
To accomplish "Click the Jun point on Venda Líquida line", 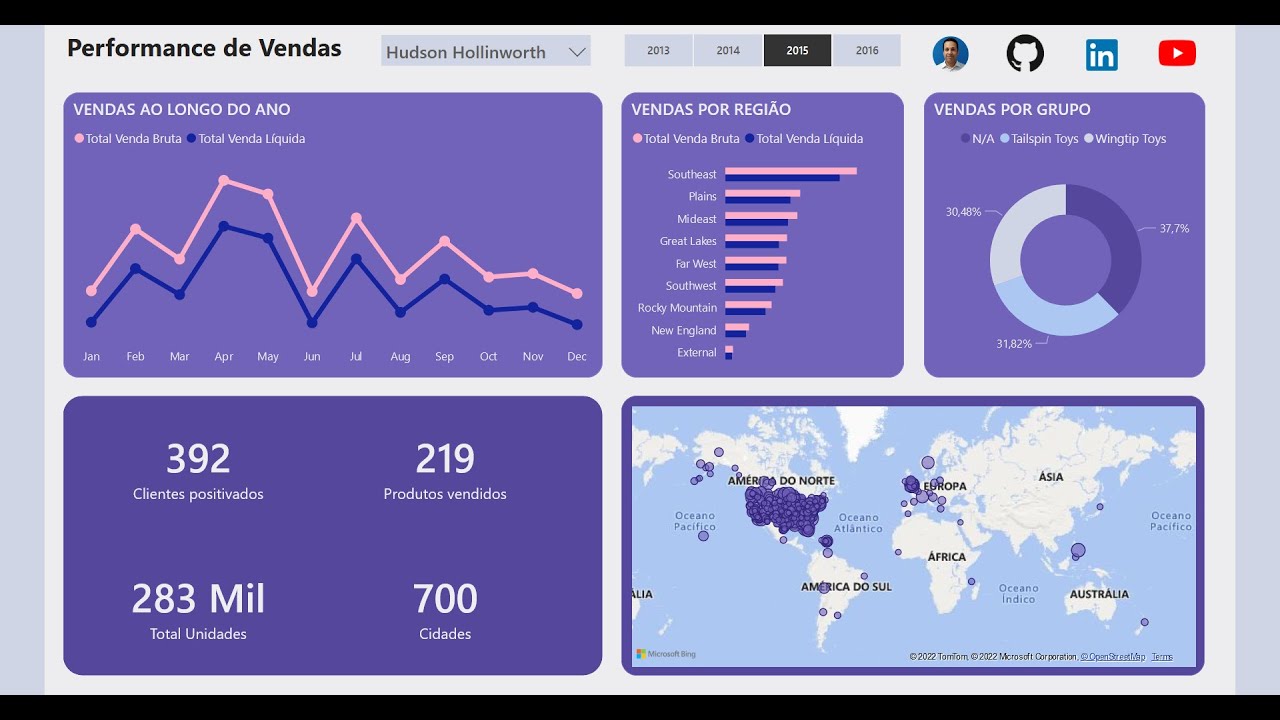I will 312,323.
